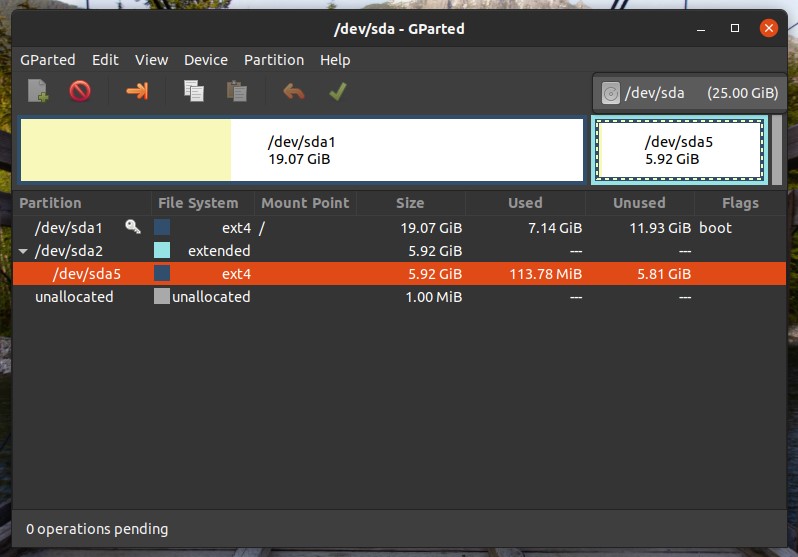This screenshot has width=798, height=557.
Task: Open the GParted menu
Action: (x=47, y=60)
